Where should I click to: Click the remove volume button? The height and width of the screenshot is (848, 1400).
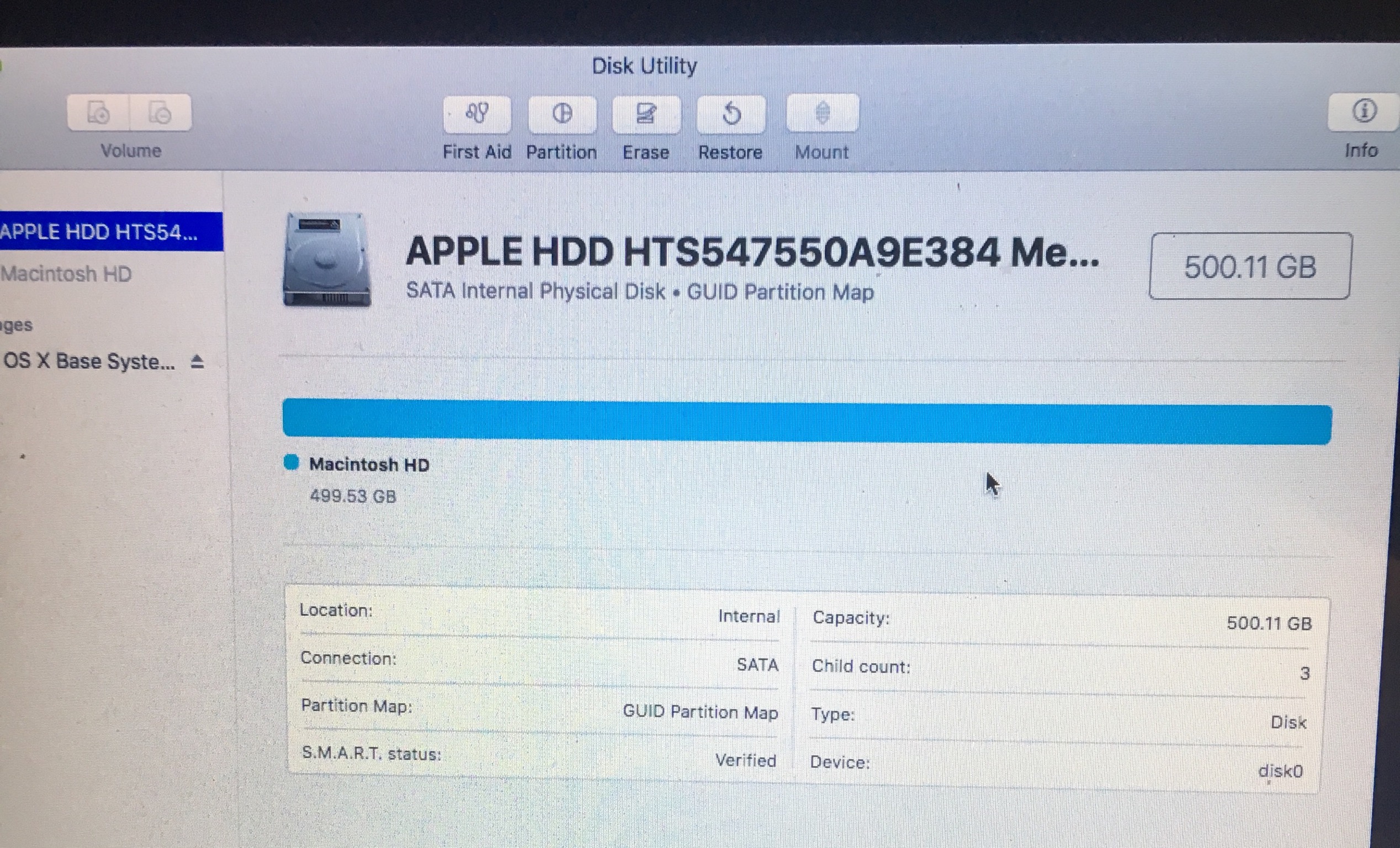click(160, 113)
